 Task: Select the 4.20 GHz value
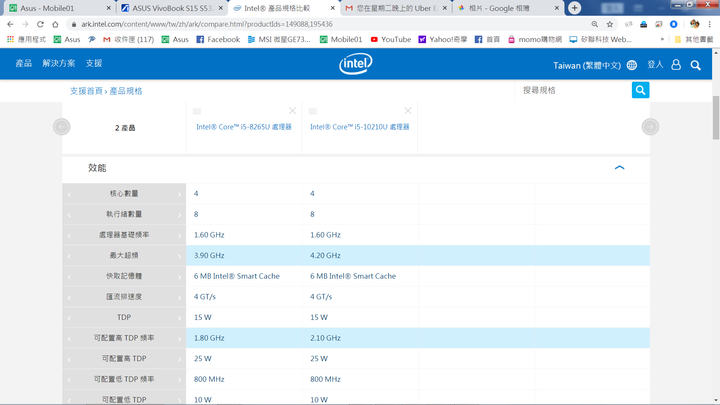(x=325, y=255)
